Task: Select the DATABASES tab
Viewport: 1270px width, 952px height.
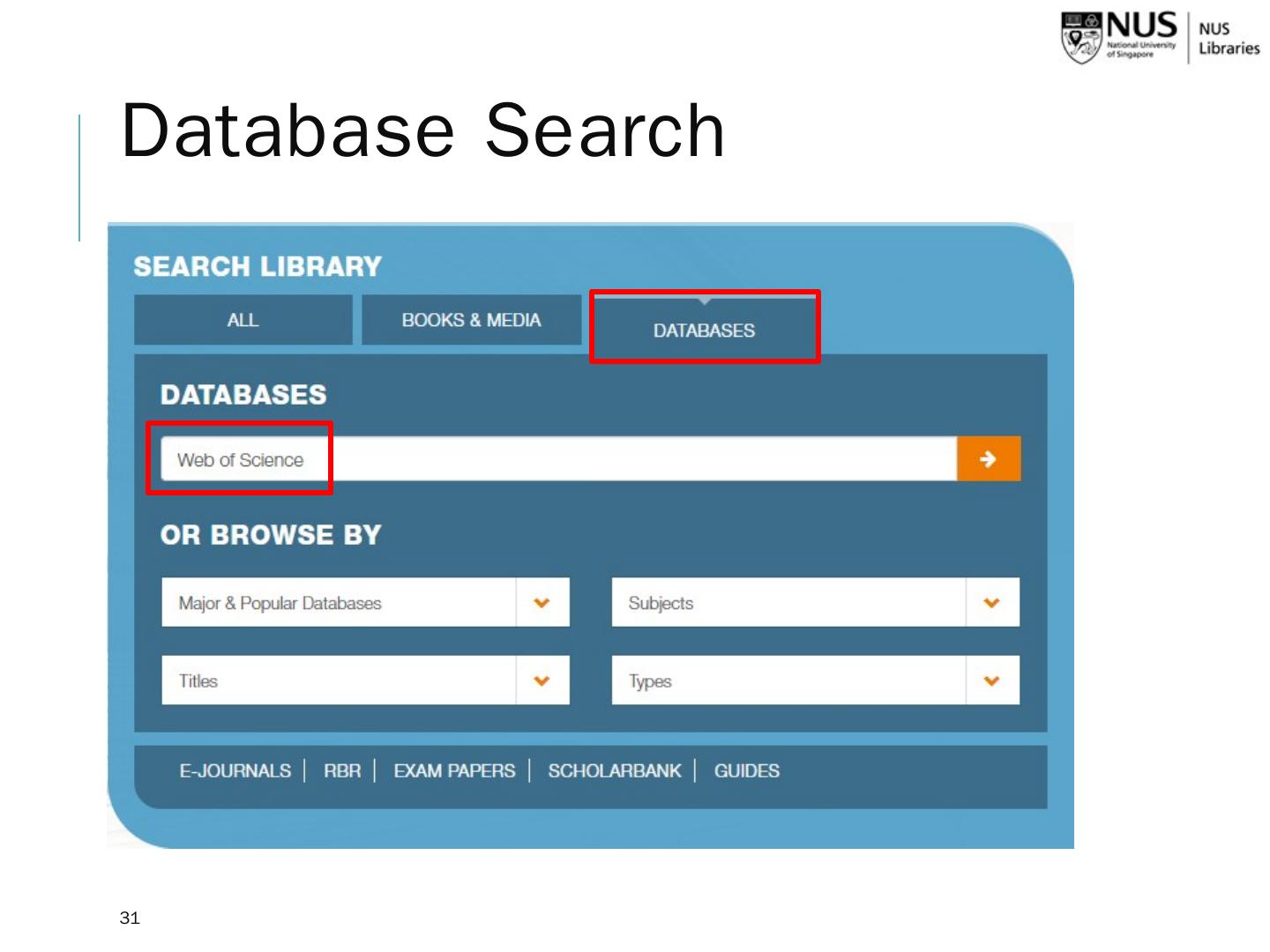Action: pos(704,331)
